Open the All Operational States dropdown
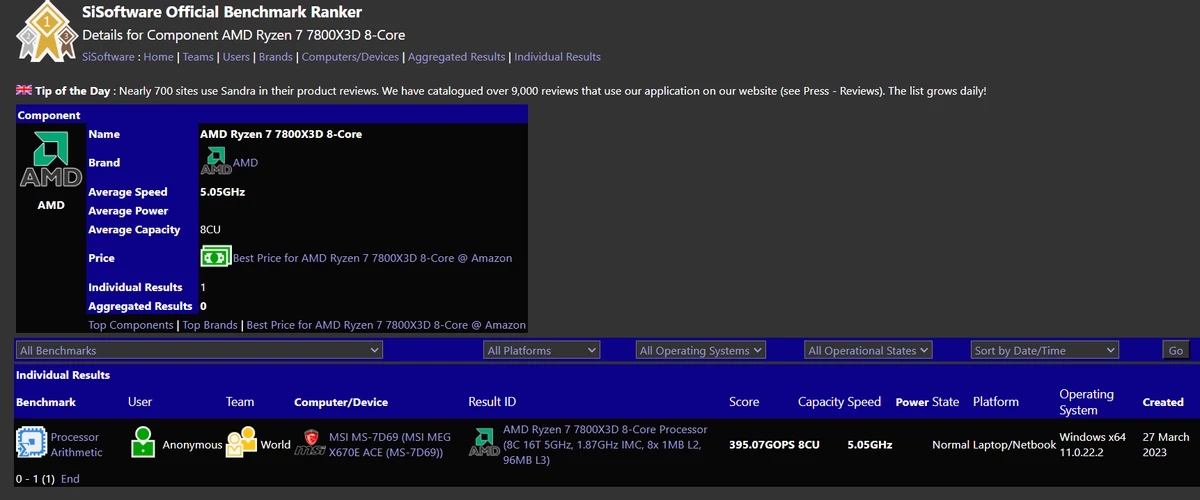The height and width of the screenshot is (500, 1200). [x=868, y=350]
